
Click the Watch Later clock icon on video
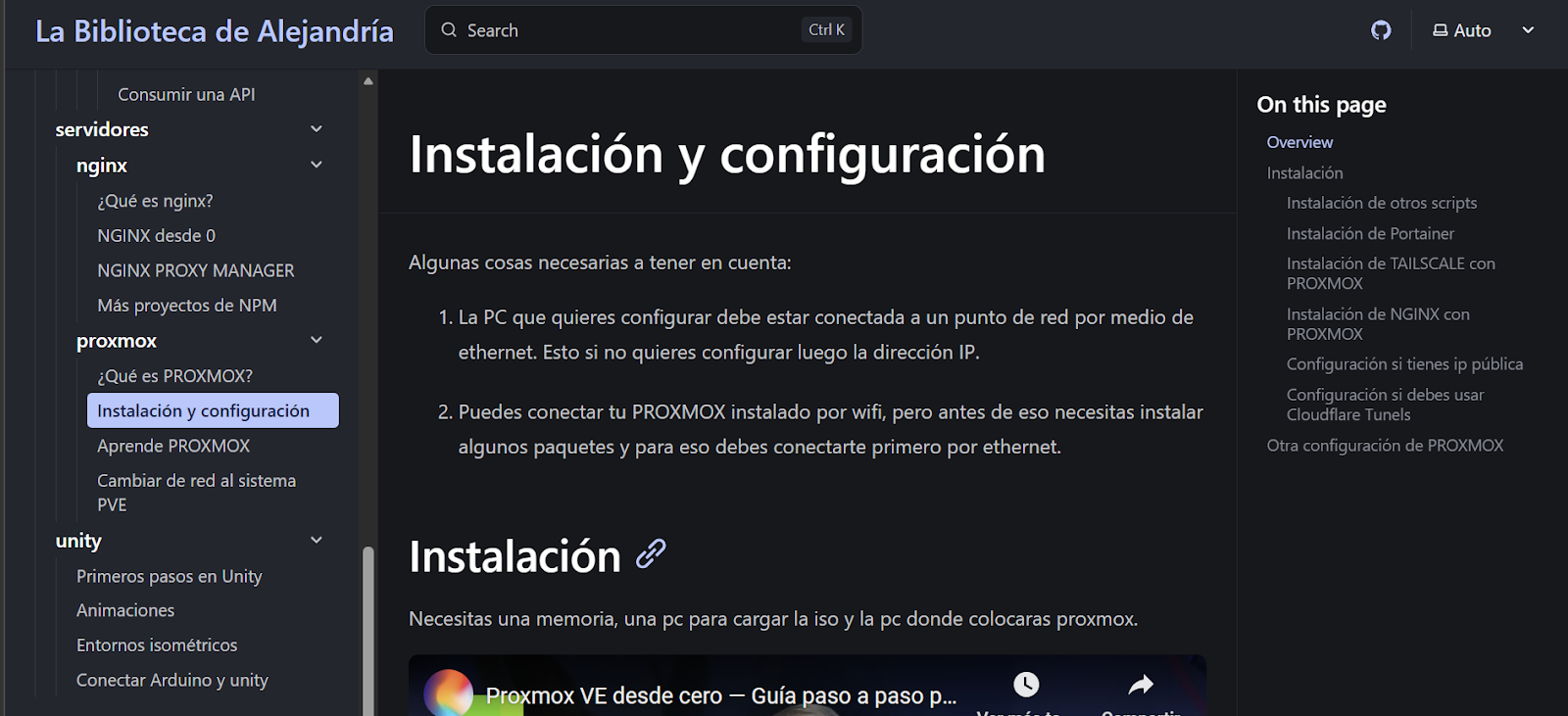(1025, 685)
